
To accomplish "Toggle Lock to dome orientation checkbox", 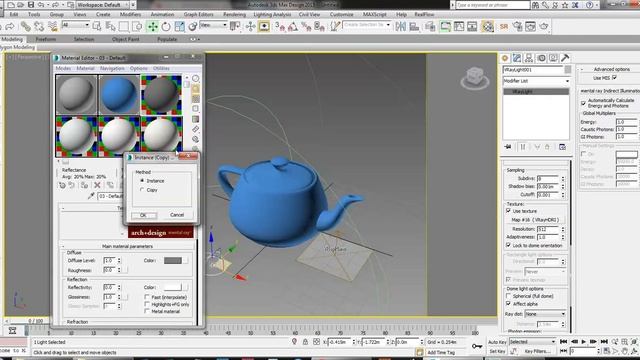I will (x=508, y=245).
